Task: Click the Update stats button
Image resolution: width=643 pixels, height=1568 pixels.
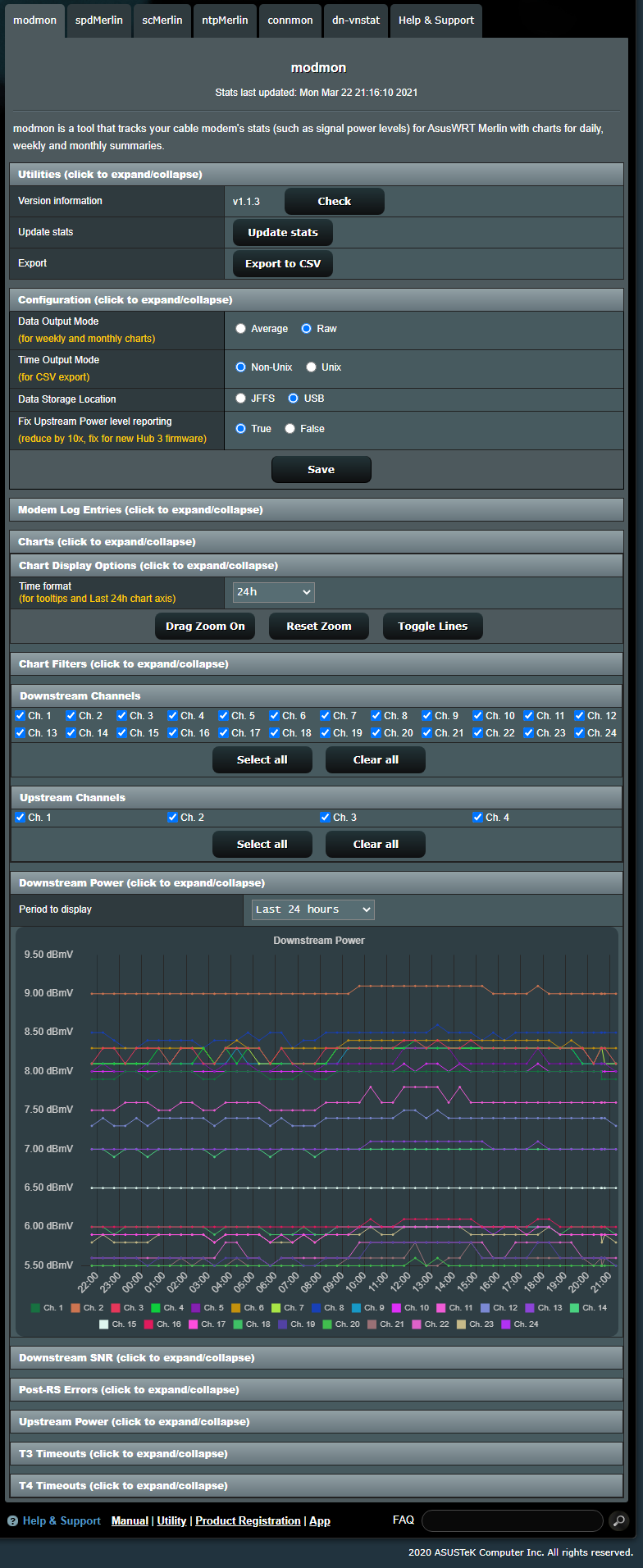Action: pos(283,232)
